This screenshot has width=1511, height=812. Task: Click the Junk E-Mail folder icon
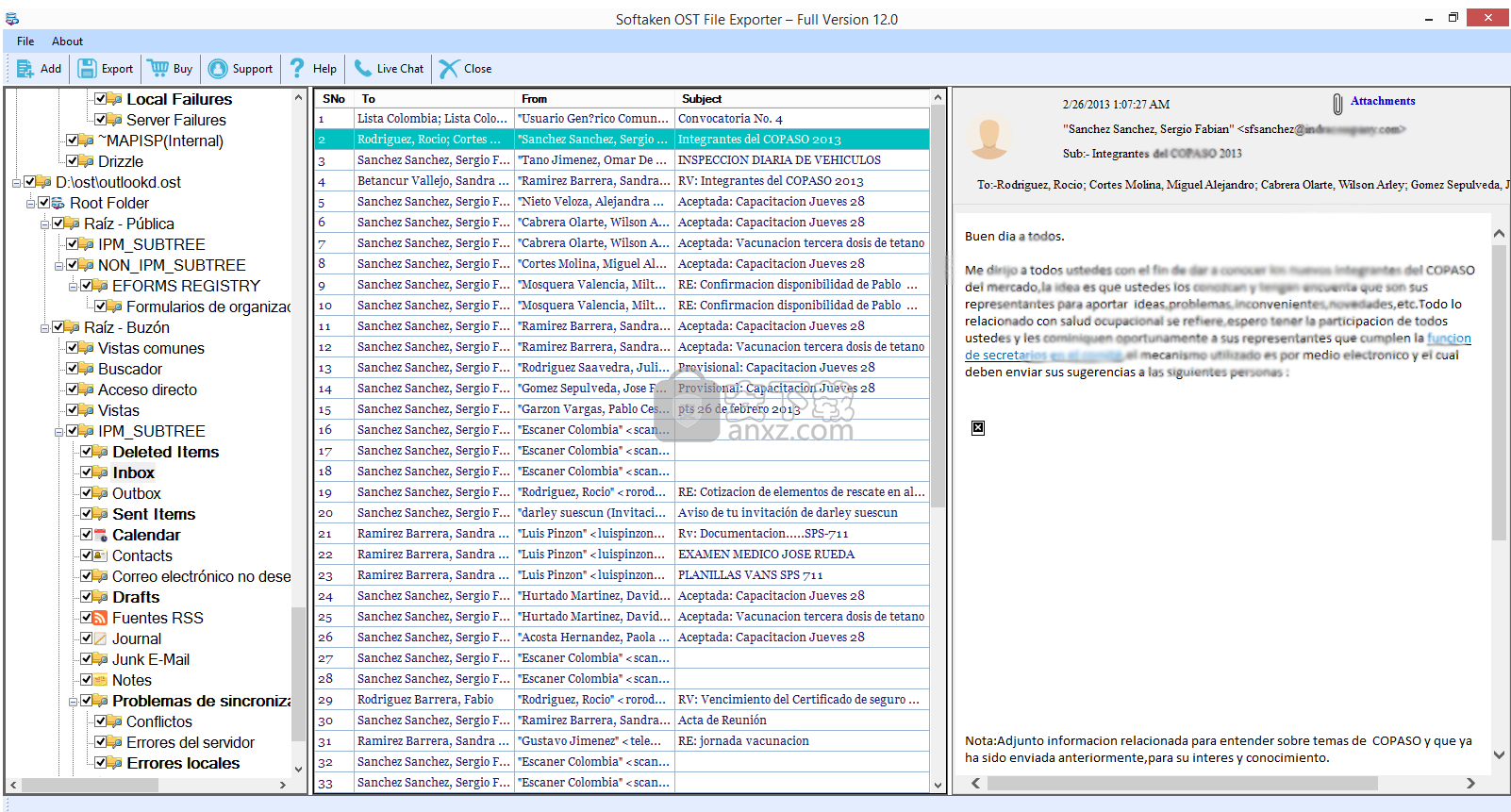(101, 659)
